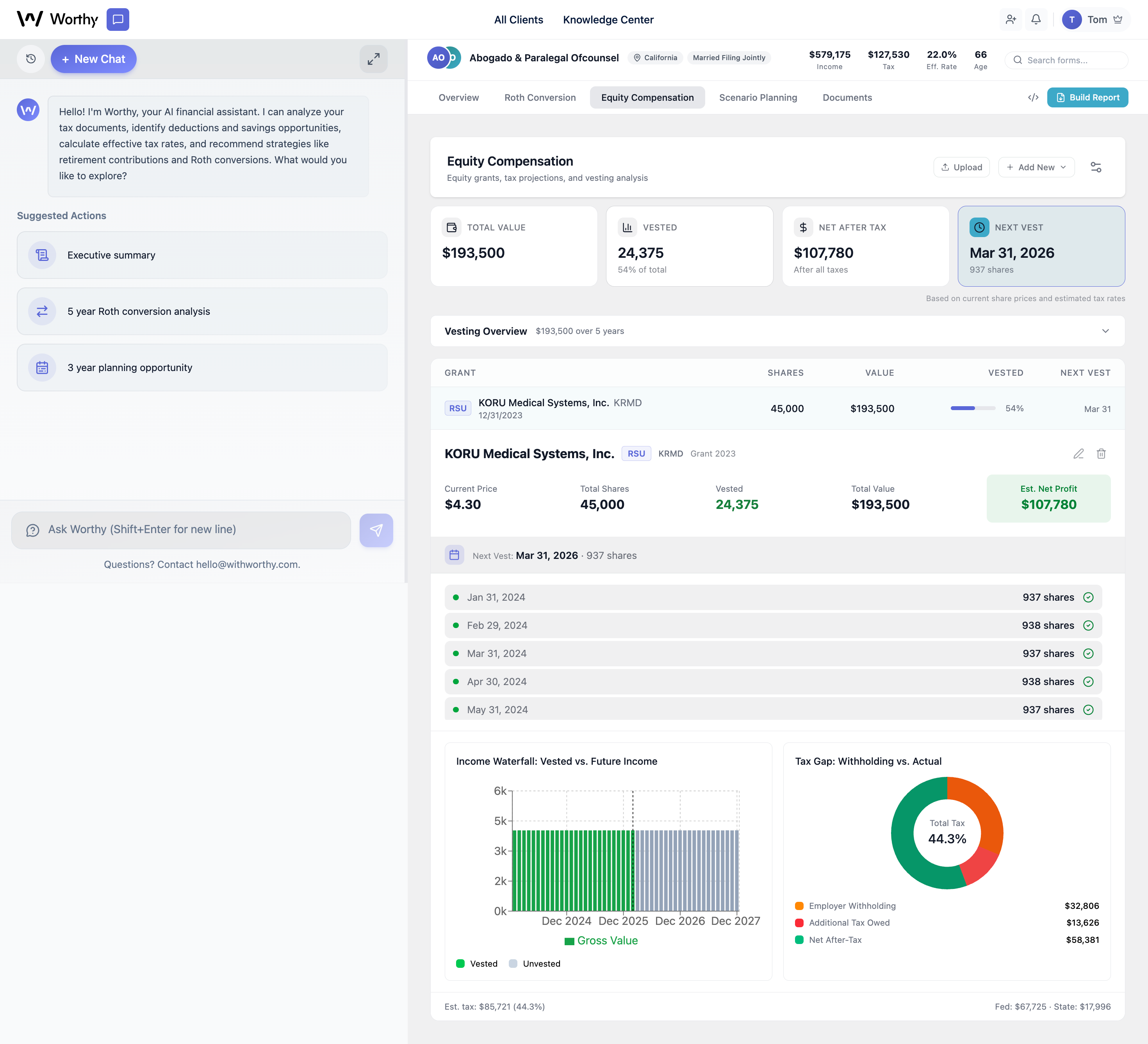Click Feb 29, 2024 vested checkmark
This screenshot has width=1148, height=1044.
coord(1088,625)
